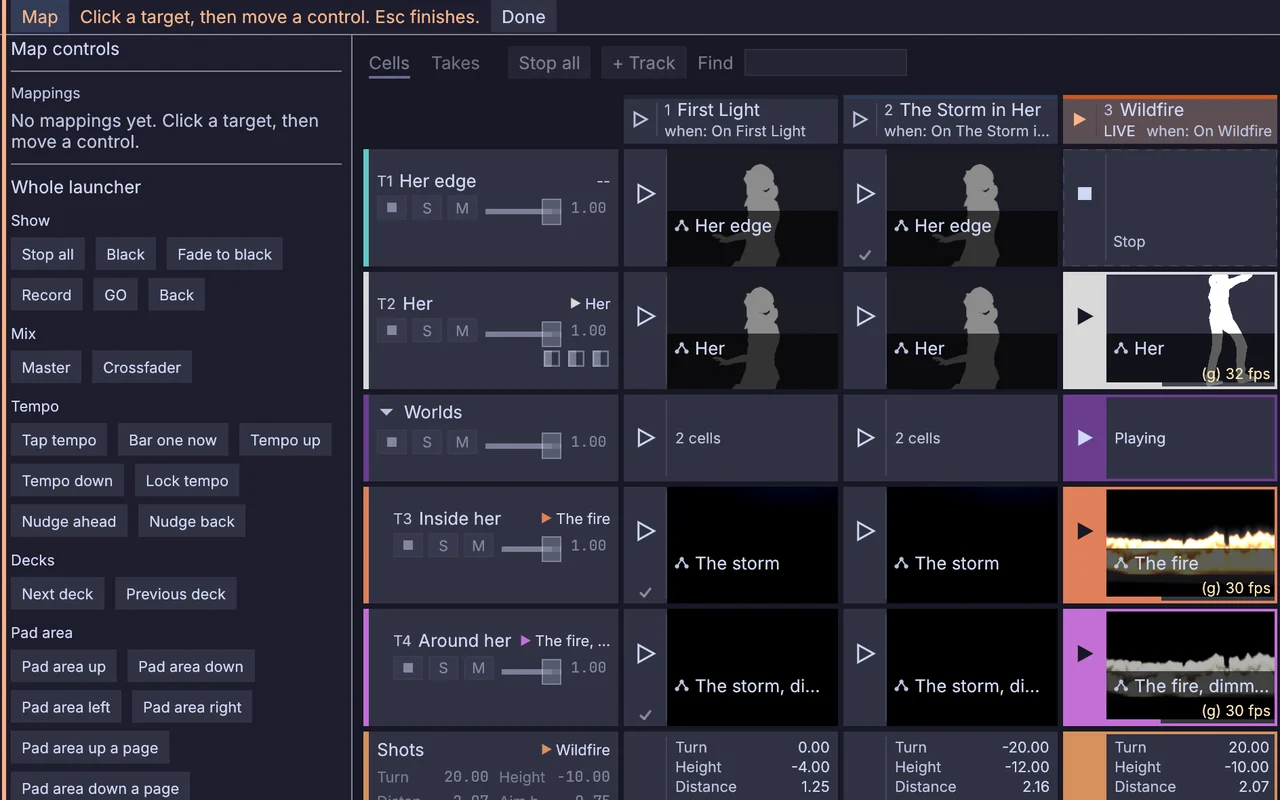Viewport: 1280px width, 800px height.
Task: Launch Worlds group 2 cells in First Light
Action: pos(646,438)
